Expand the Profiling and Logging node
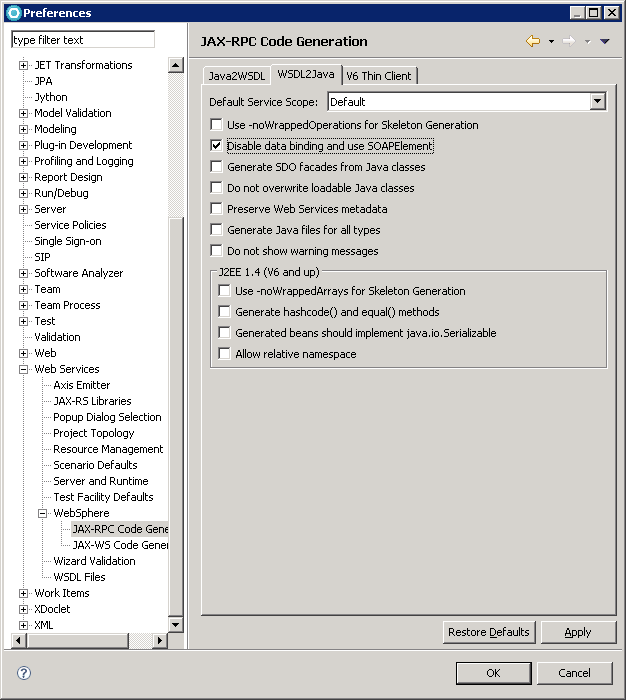Viewport: 626px width, 700px height. 23,161
